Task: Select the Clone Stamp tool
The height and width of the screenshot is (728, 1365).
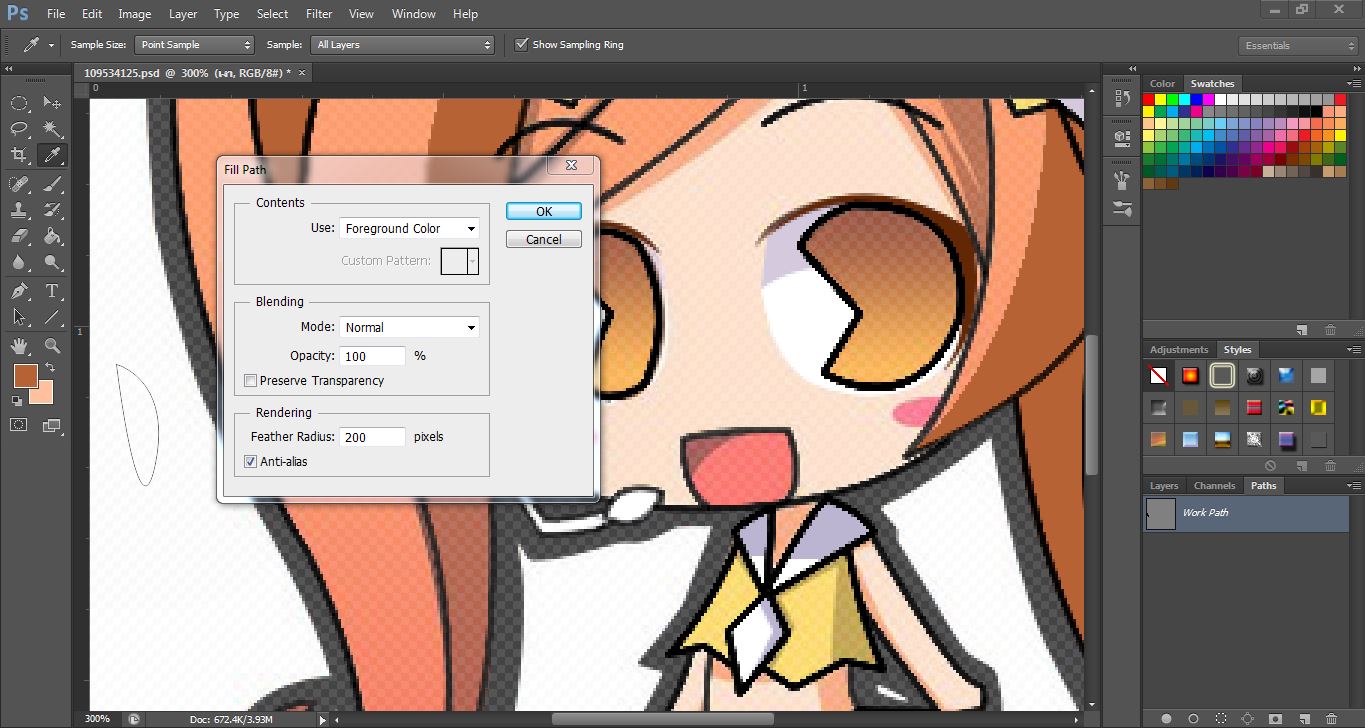Action: (x=19, y=210)
